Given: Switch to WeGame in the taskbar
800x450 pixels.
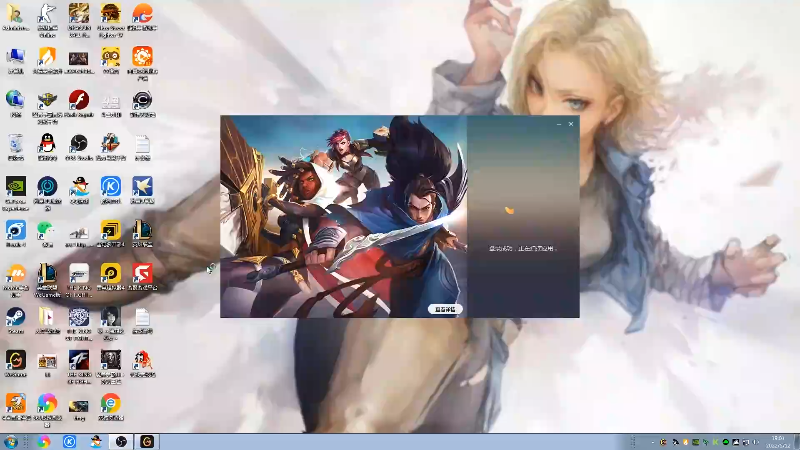Looking at the screenshot, I should click(147, 442).
